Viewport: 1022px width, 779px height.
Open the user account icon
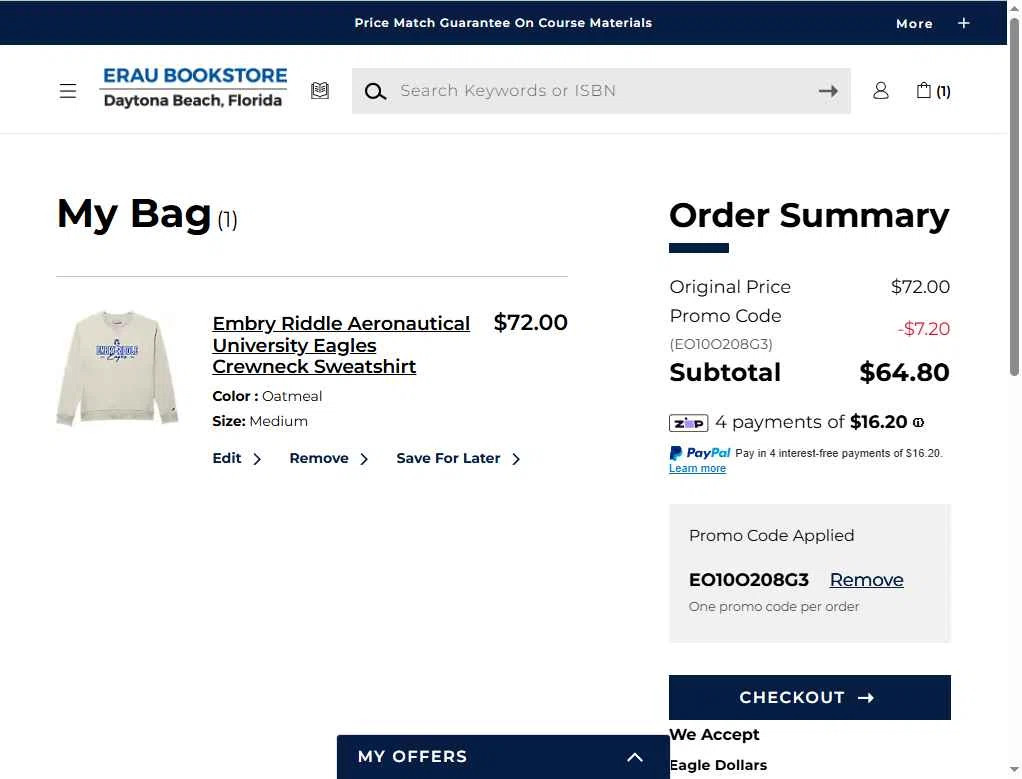click(881, 91)
